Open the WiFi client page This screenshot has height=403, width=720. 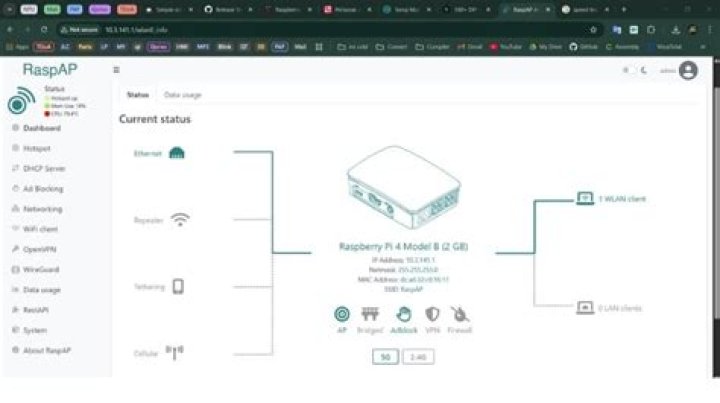pyautogui.click(x=35, y=229)
